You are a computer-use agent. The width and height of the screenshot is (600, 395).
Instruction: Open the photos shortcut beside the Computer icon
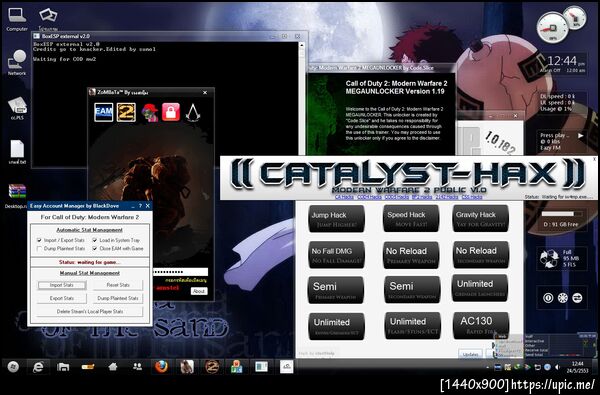[48, 19]
